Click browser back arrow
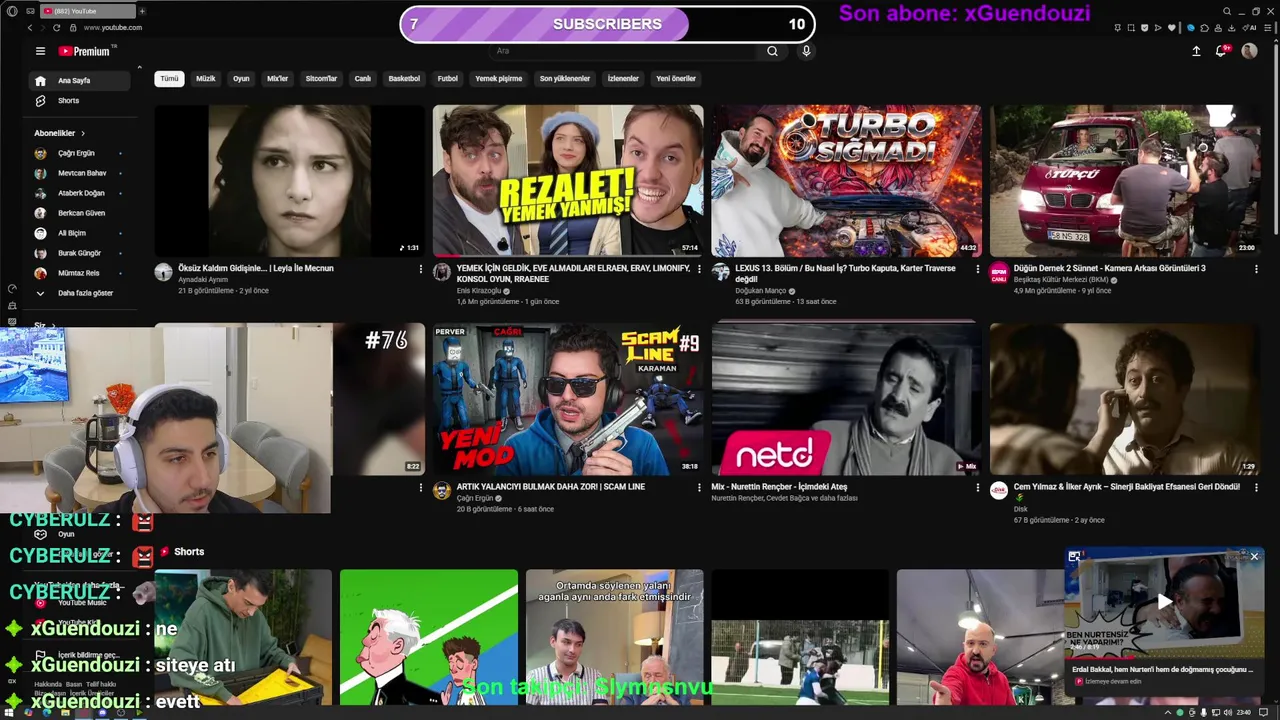Image resolution: width=1280 pixels, height=720 pixels. tap(30, 28)
